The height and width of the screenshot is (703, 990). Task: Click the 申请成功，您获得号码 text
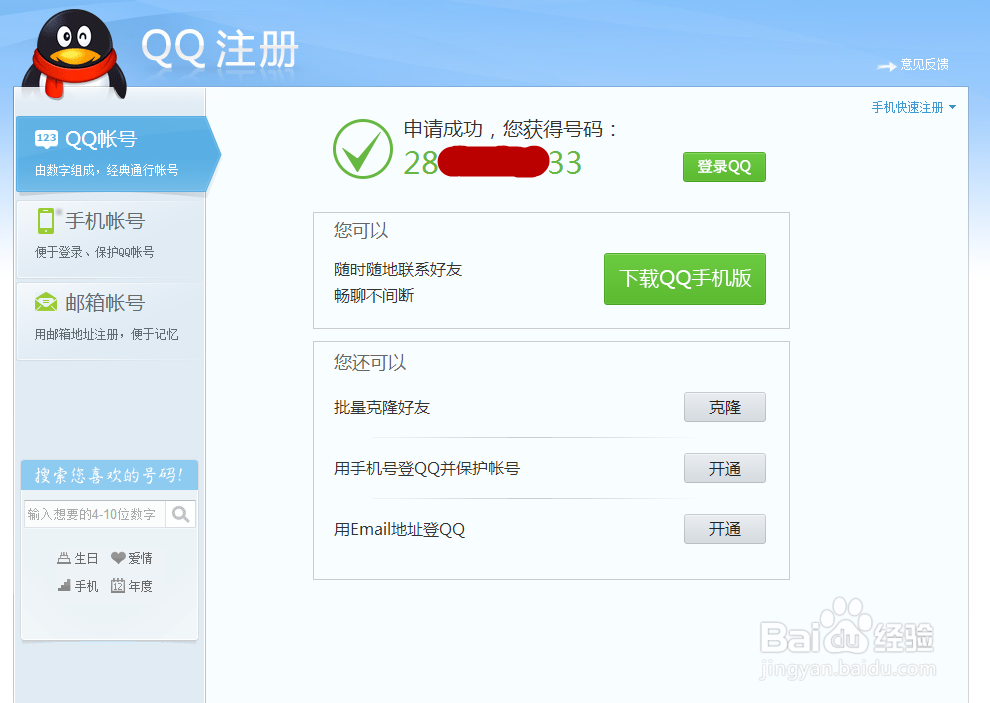pos(510,129)
